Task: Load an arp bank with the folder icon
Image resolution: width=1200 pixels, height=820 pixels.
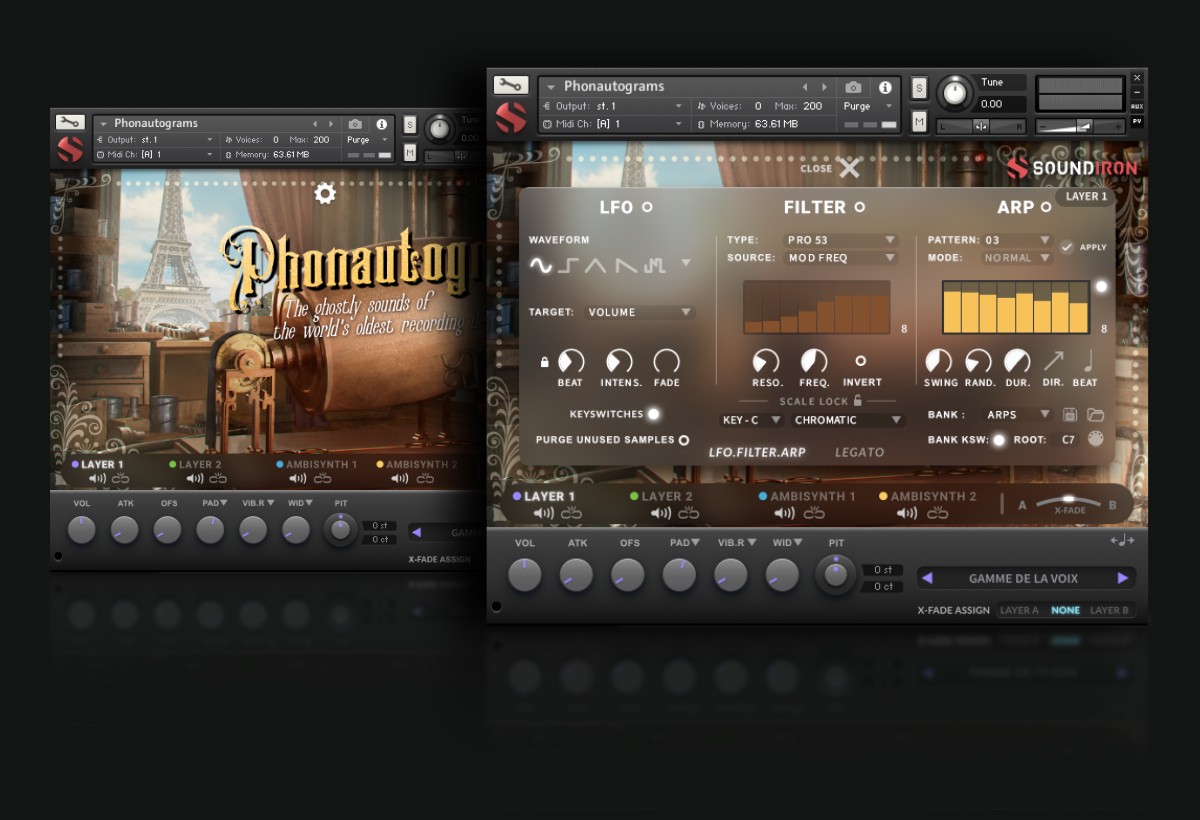Action: 1095,414
